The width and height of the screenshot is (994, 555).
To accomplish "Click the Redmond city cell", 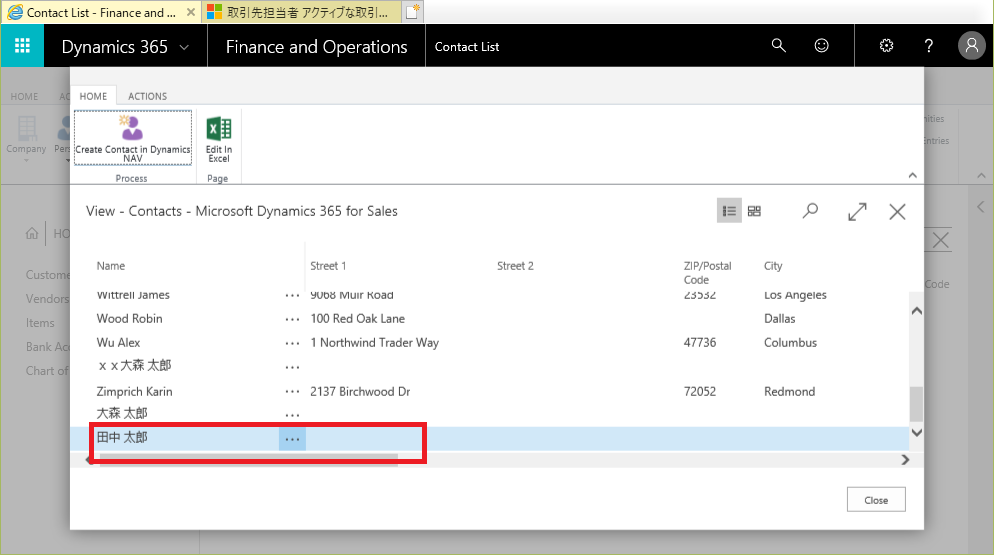I will (x=789, y=391).
